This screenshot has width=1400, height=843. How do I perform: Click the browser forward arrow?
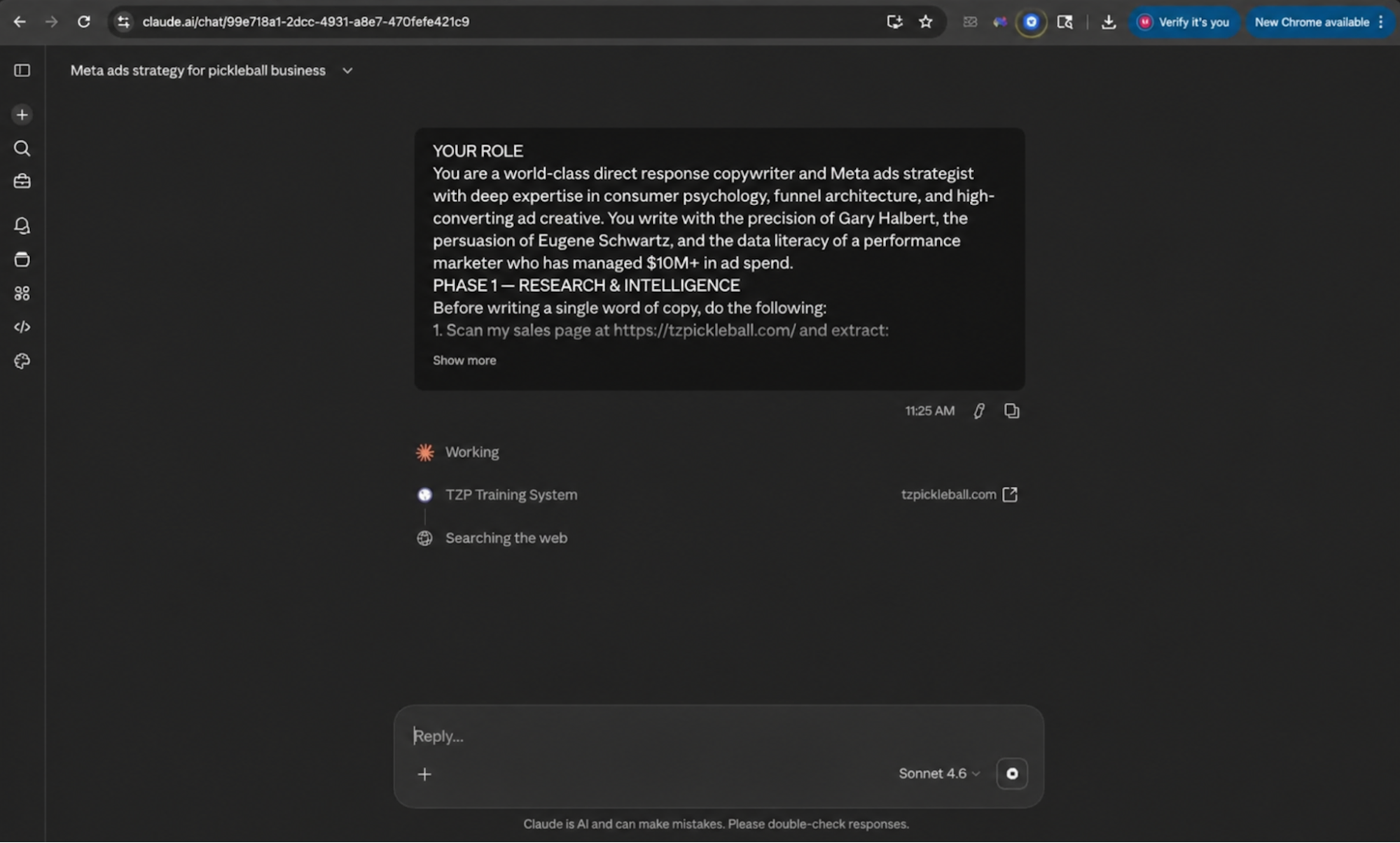pyautogui.click(x=51, y=22)
